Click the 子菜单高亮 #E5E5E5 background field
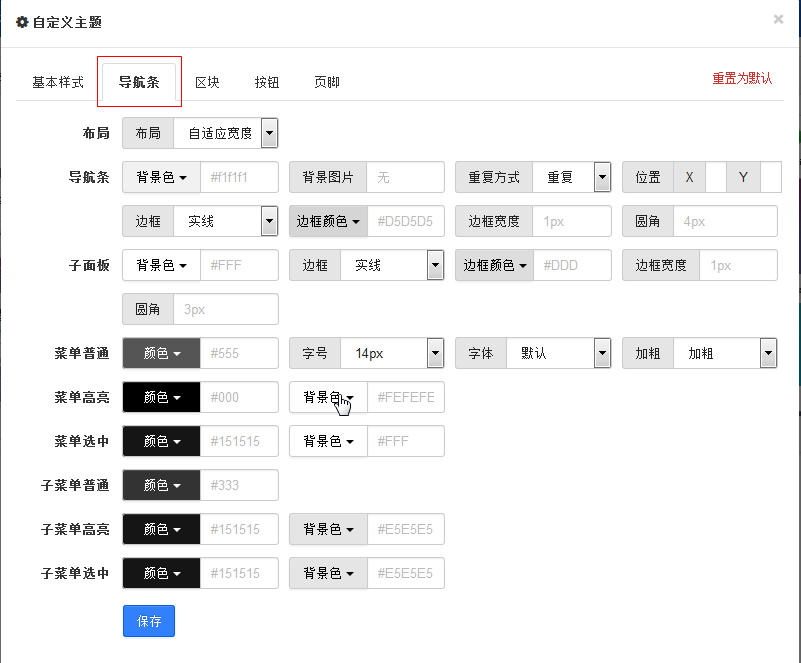Screen dimensions: 801x663 [x=406, y=529]
